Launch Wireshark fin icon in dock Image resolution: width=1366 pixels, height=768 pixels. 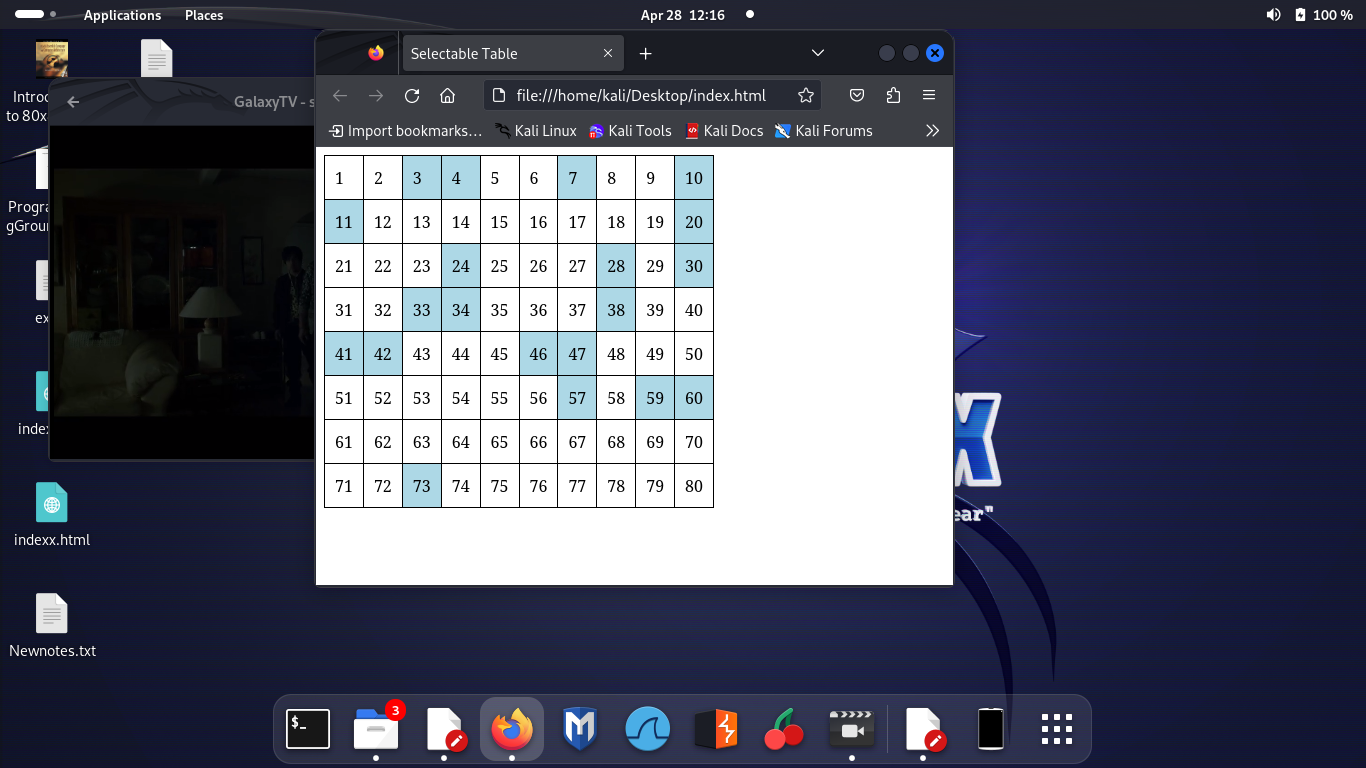point(648,729)
